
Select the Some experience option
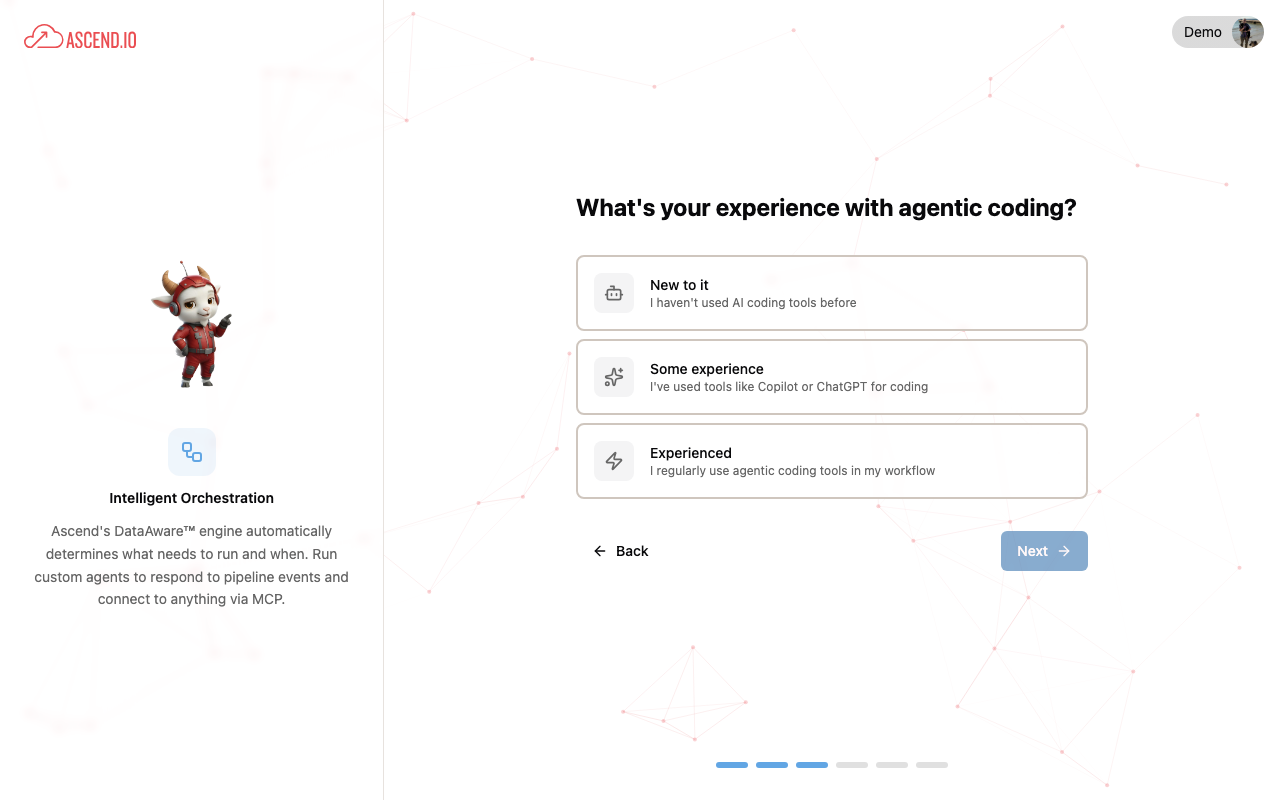pyautogui.click(x=832, y=377)
